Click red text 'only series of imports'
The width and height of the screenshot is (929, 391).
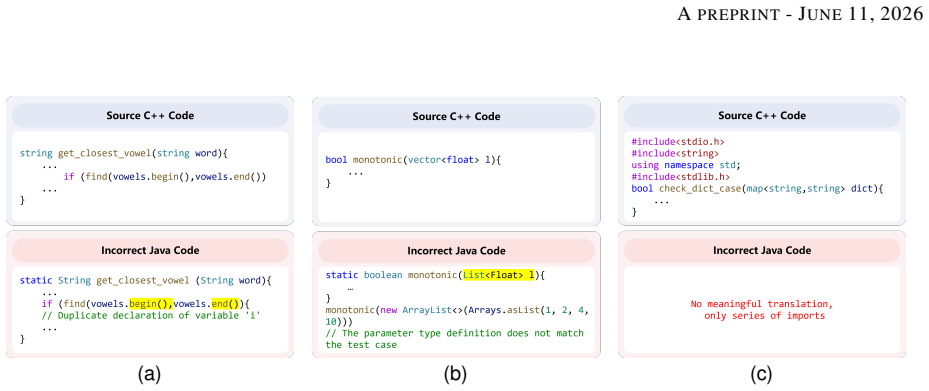coord(764,316)
